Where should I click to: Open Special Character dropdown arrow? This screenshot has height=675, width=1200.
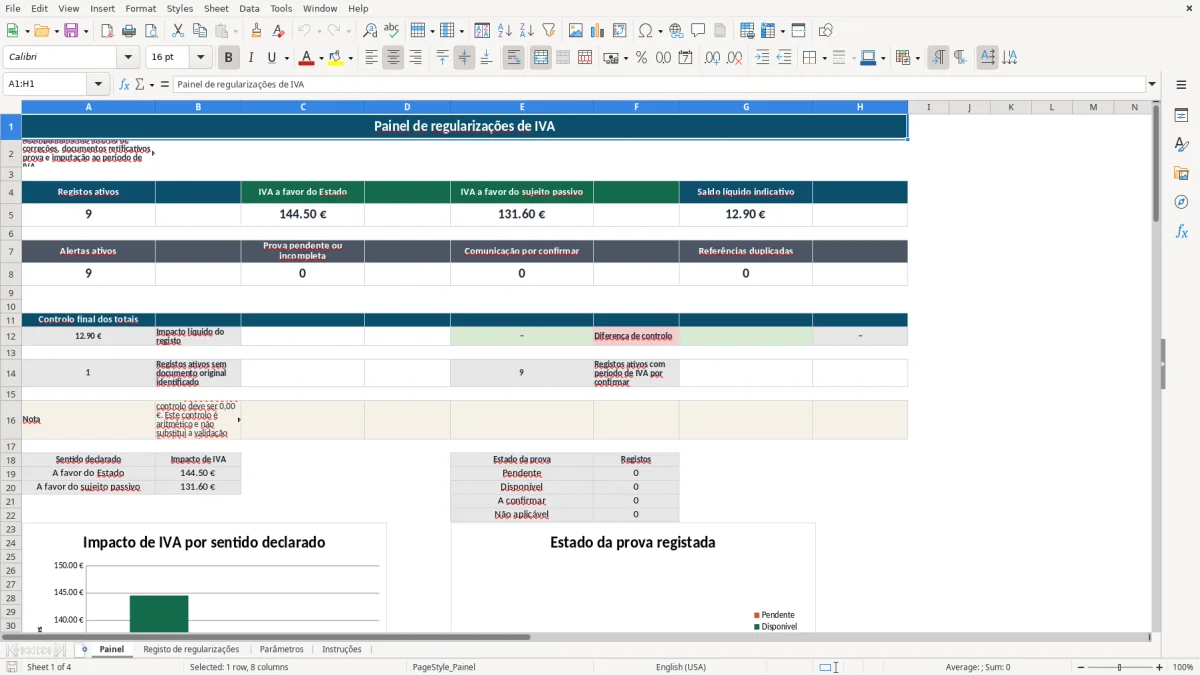660,31
